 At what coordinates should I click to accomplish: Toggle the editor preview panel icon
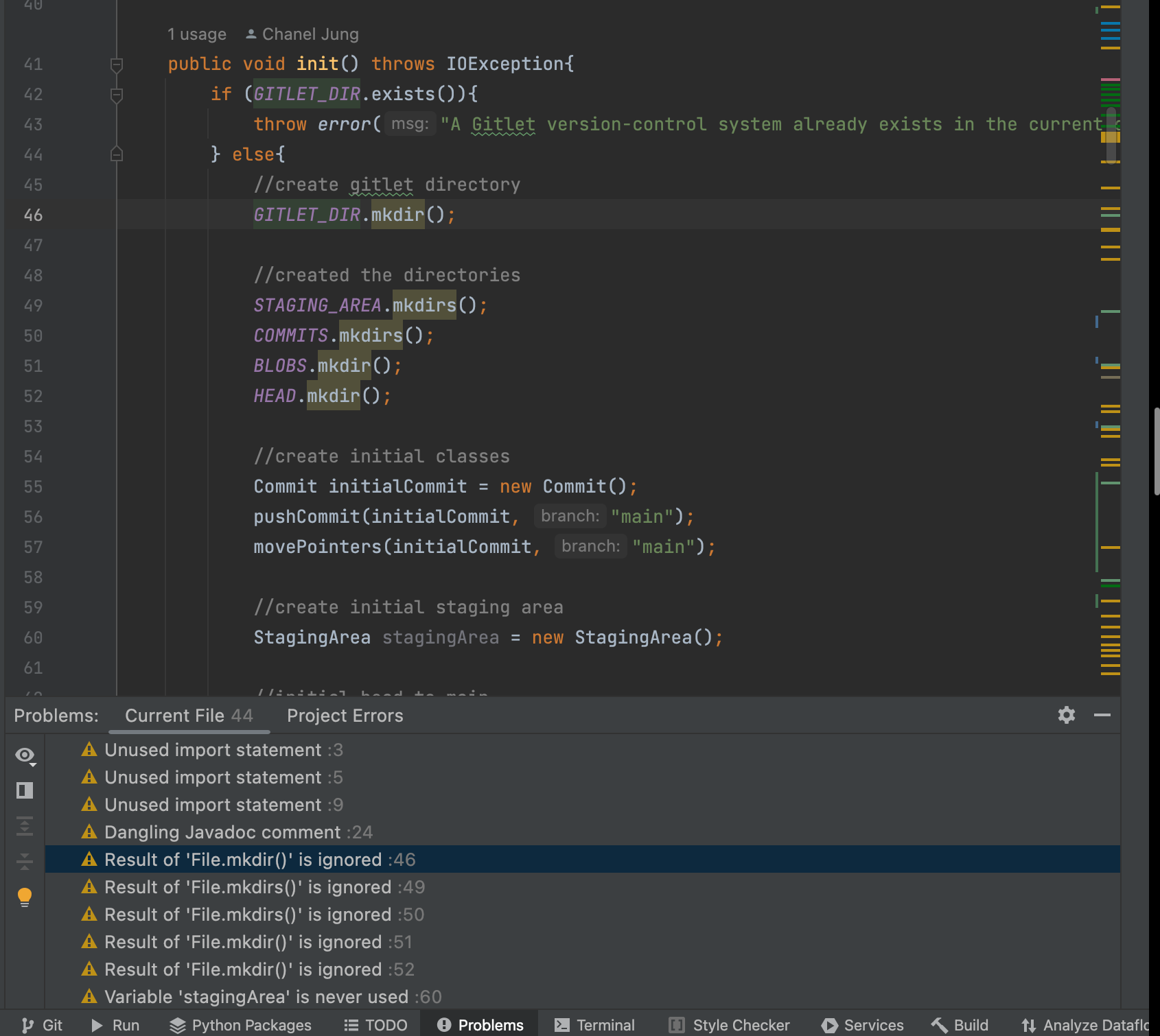pos(25,790)
